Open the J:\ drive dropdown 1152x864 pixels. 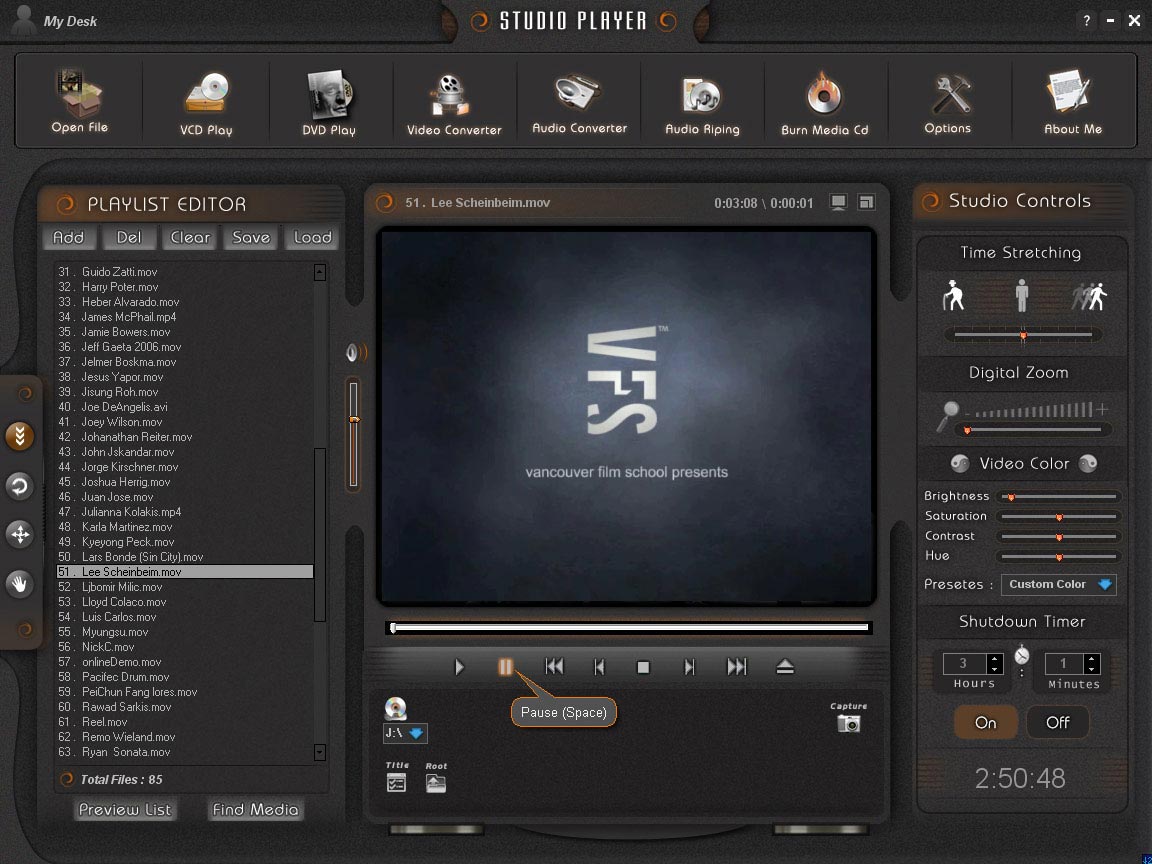[x=406, y=733]
